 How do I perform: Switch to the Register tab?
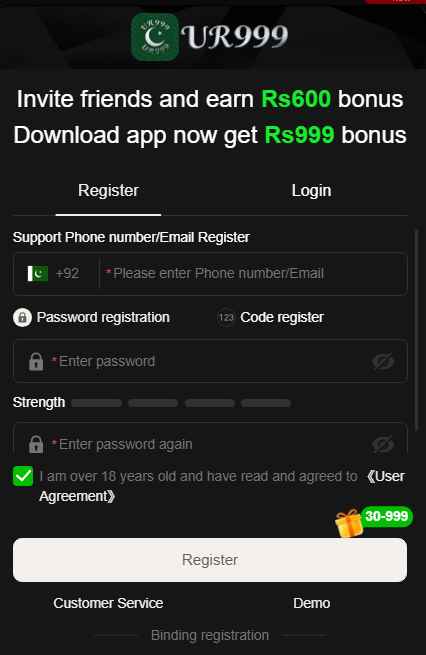pos(109,191)
